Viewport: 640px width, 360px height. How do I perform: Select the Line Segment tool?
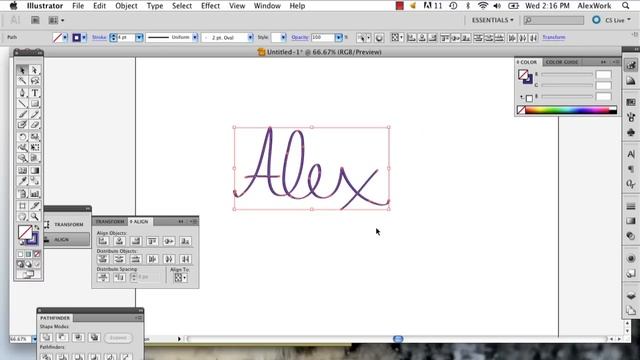22,104
